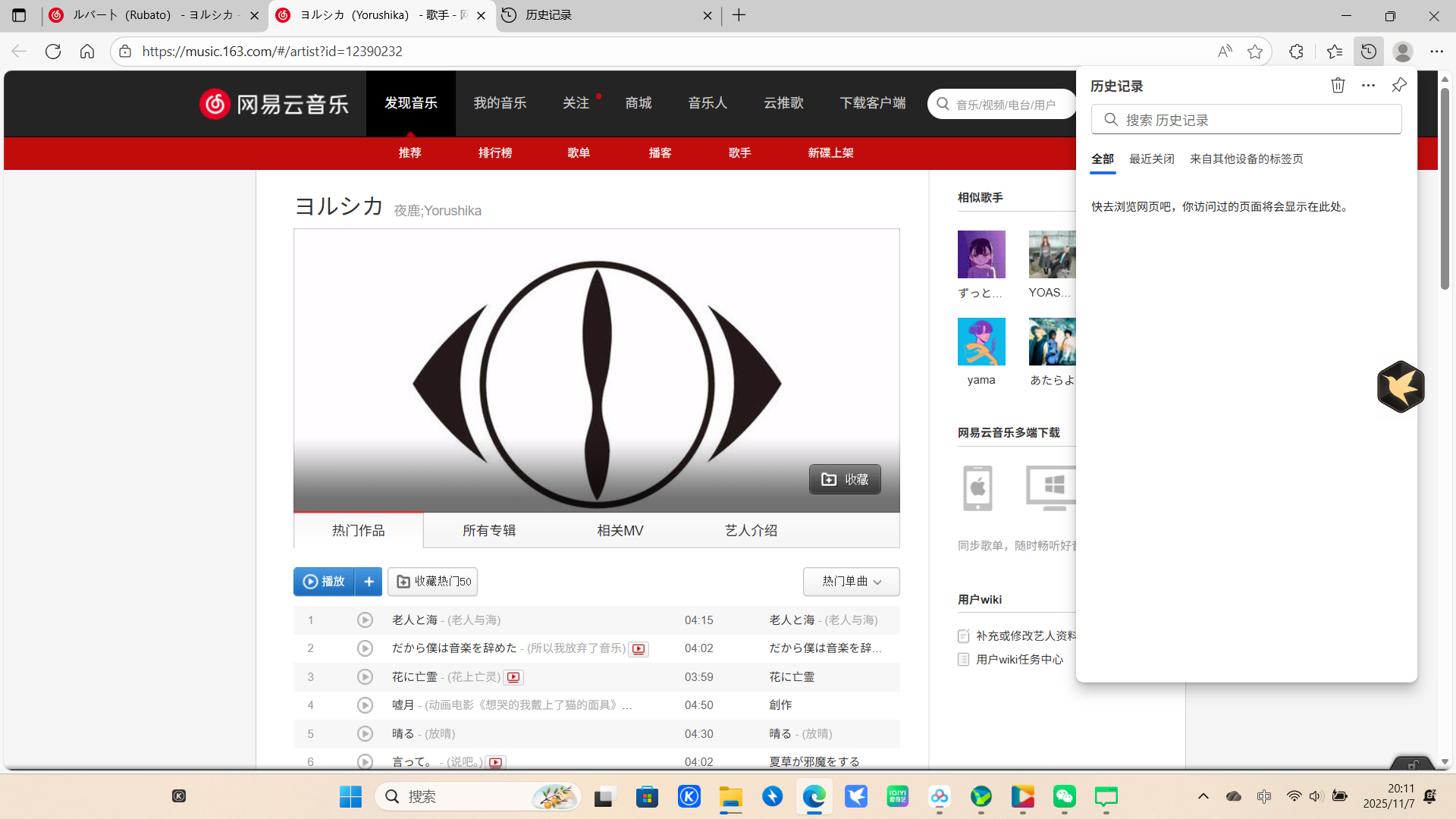Click the NetEase Cloud Music logo
1456x819 pixels.
point(275,104)
